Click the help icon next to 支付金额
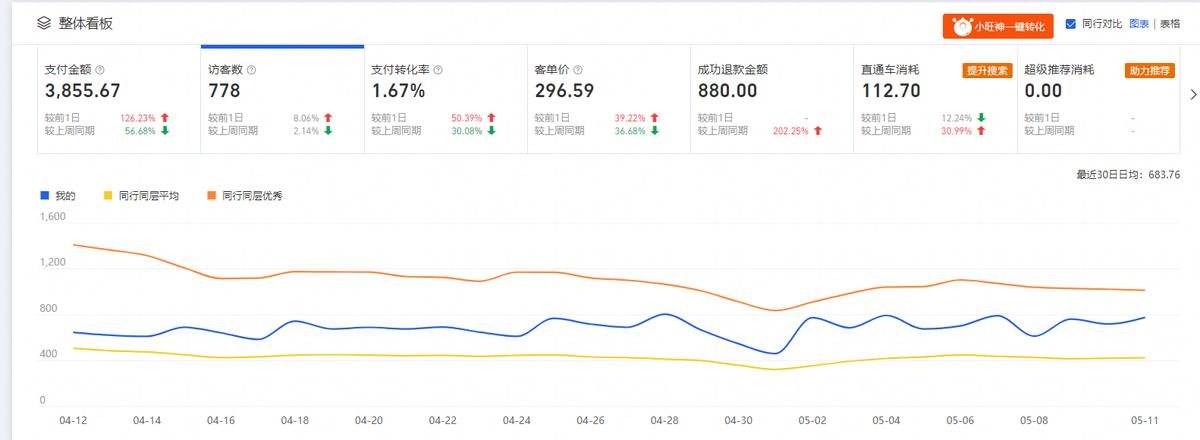This screenshot has width=1200, height=440. coord(100,70)
